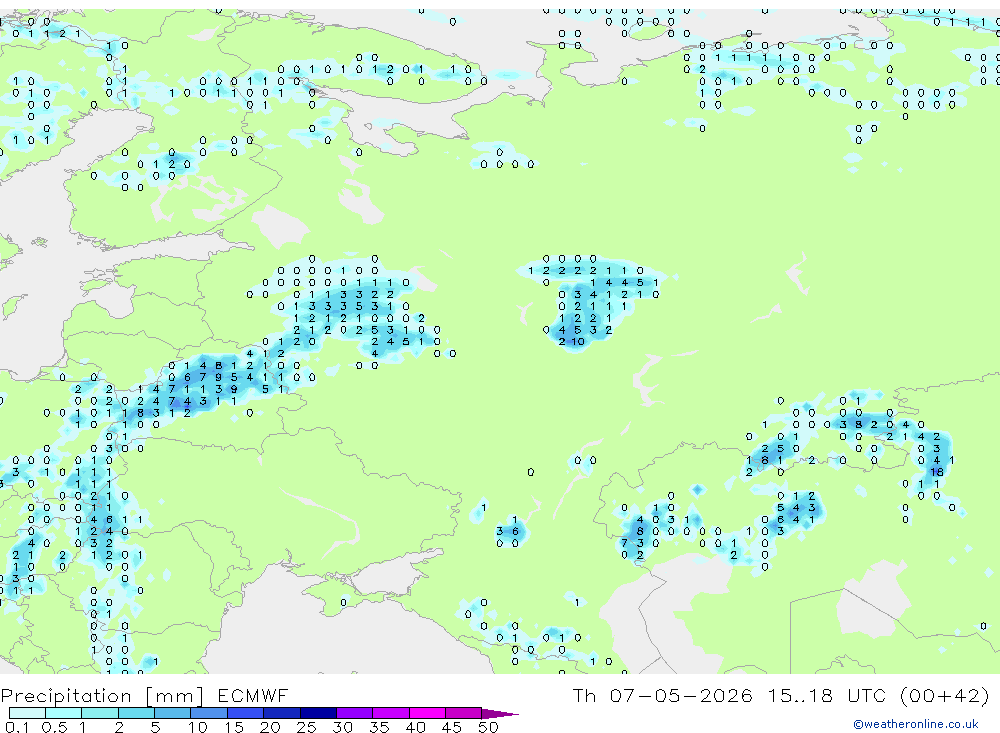
Task: Click the legend scale label '25'
Action: click(x=306, y=727)
